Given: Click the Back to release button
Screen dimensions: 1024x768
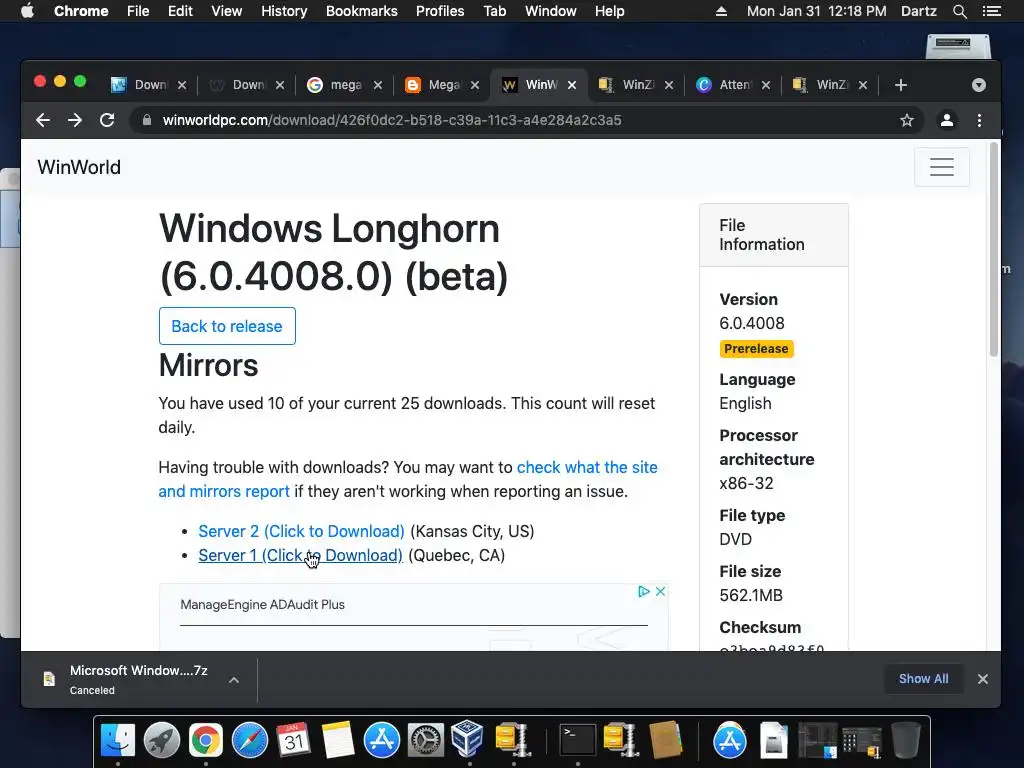Looking at the screenshot, I should (227, 326).
